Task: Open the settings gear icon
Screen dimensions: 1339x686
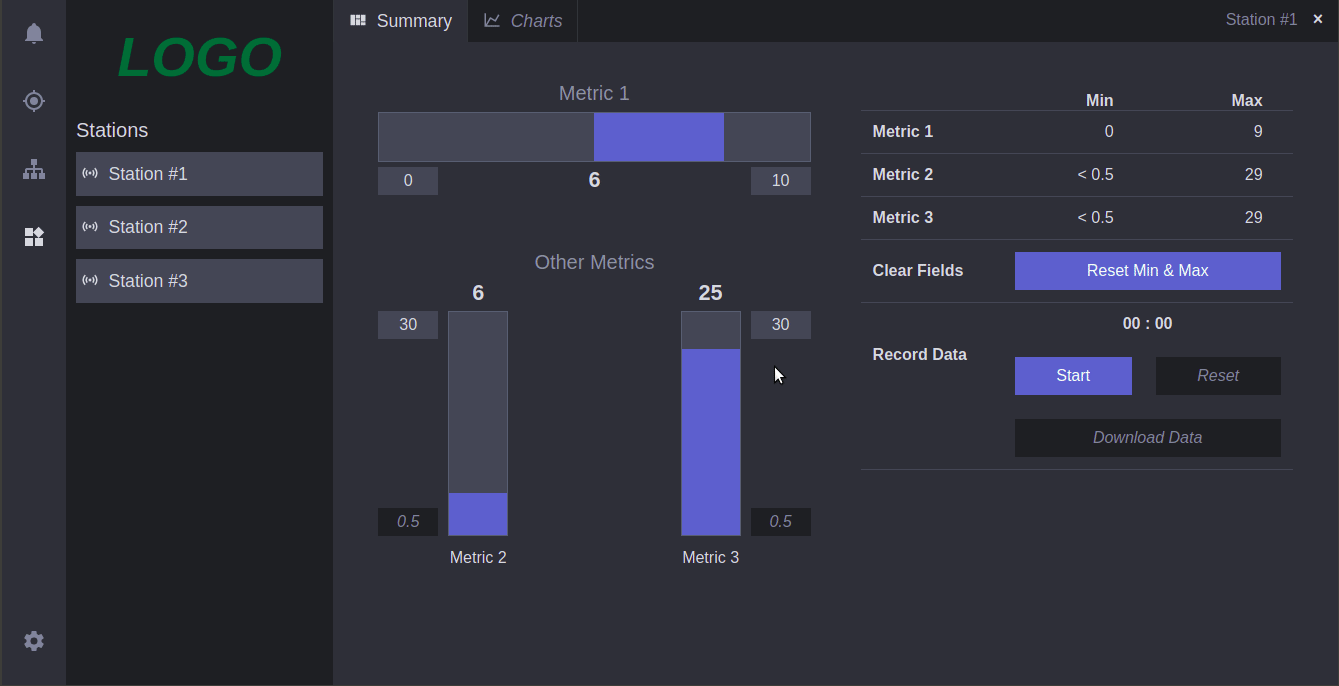Action: coord(34,641)
